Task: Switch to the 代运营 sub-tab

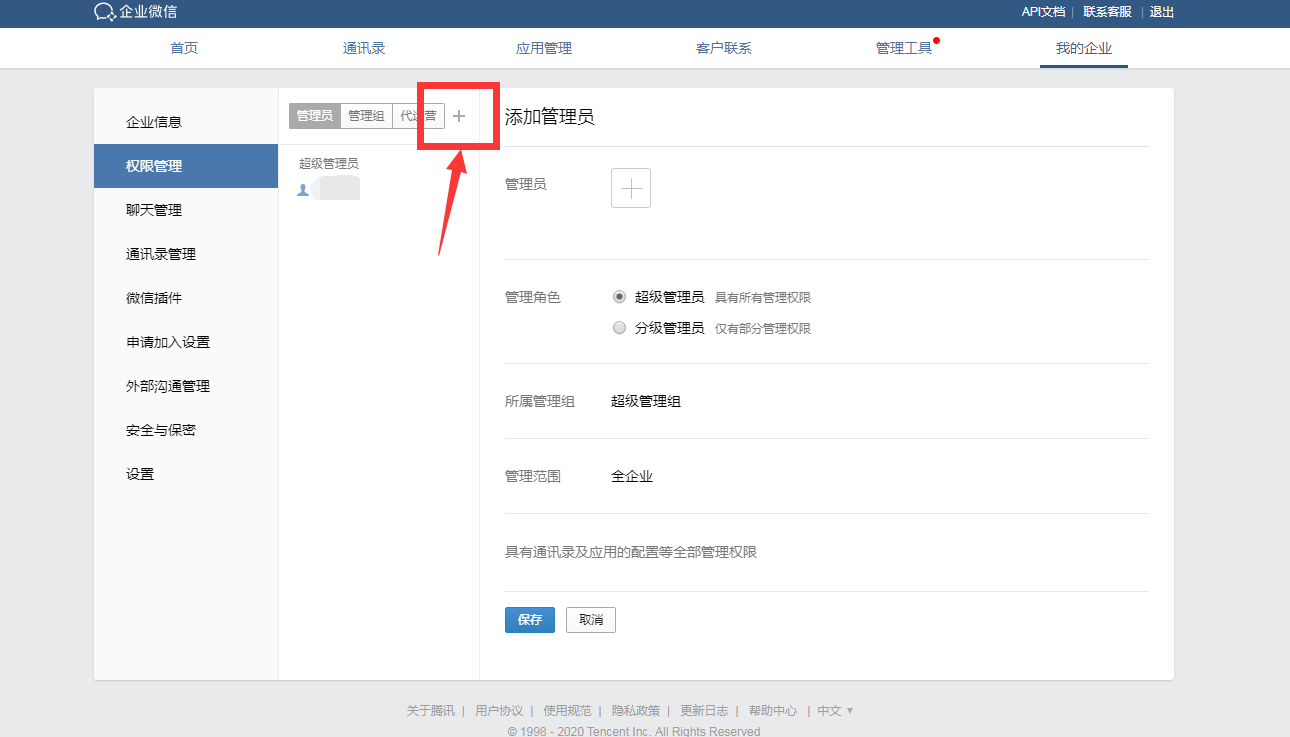Action: coord(418,116)
